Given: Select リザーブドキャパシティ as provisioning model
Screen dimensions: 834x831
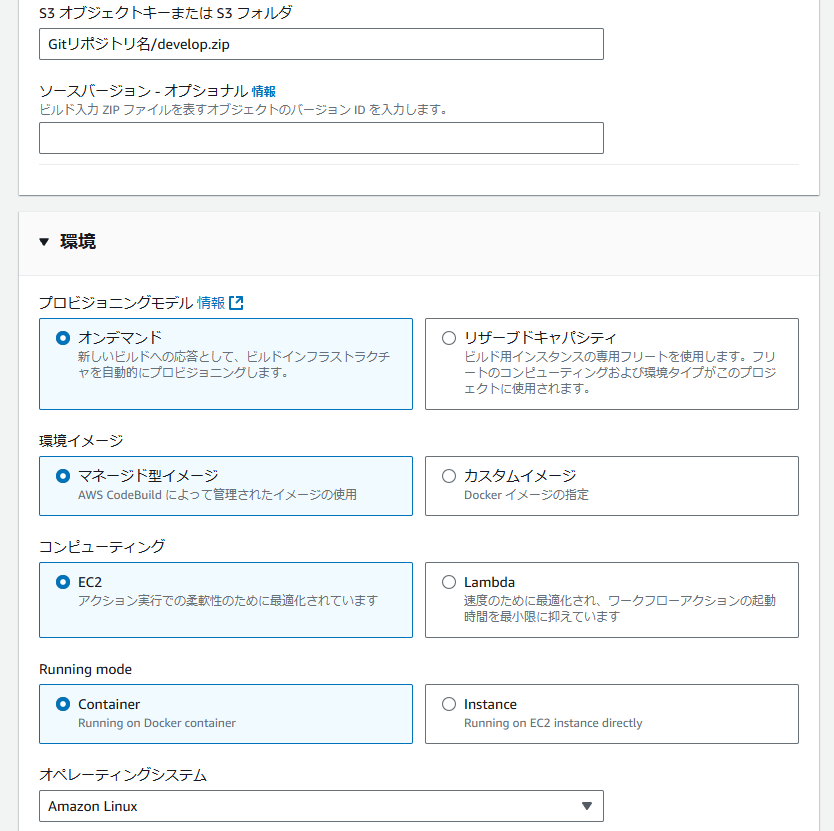Looking at the screenshot, I should click(x=448, y=337).
